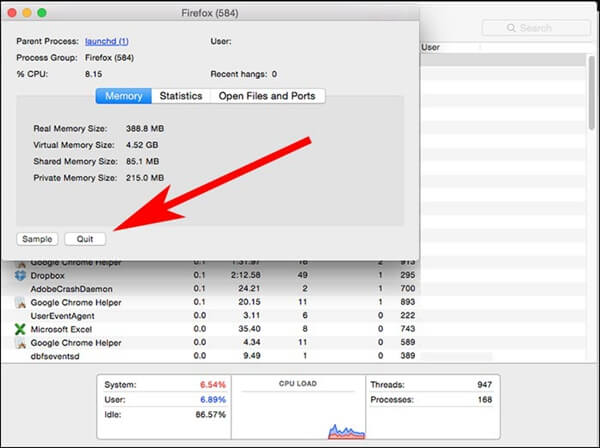
Task: Zoom the Firefox (584) window with green button
Action: click(42, 13)
